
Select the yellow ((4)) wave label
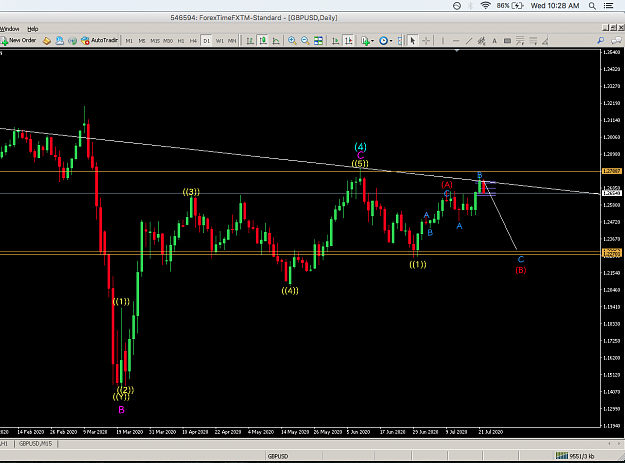(x=290, y=290)
